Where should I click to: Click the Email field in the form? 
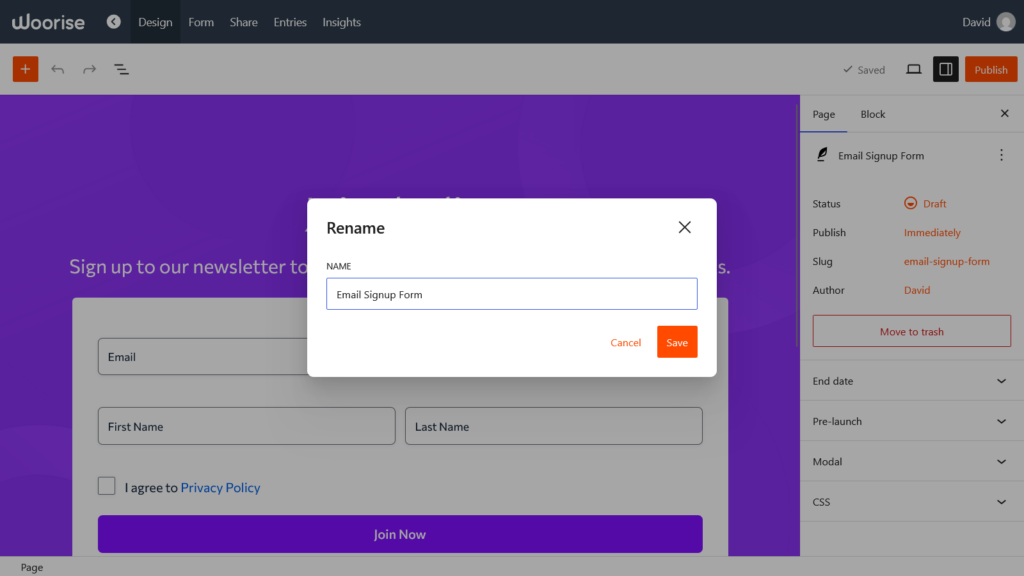pos(202,357)
